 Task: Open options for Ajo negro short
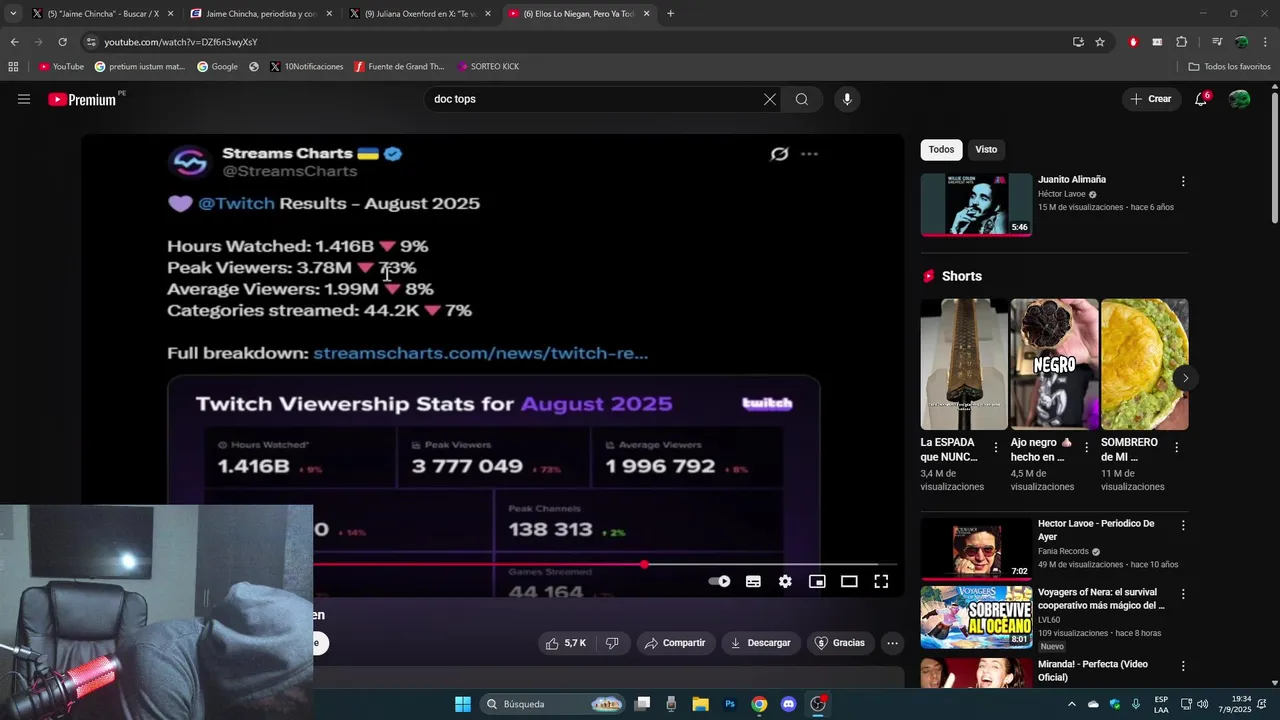[x=1086, y=448]
